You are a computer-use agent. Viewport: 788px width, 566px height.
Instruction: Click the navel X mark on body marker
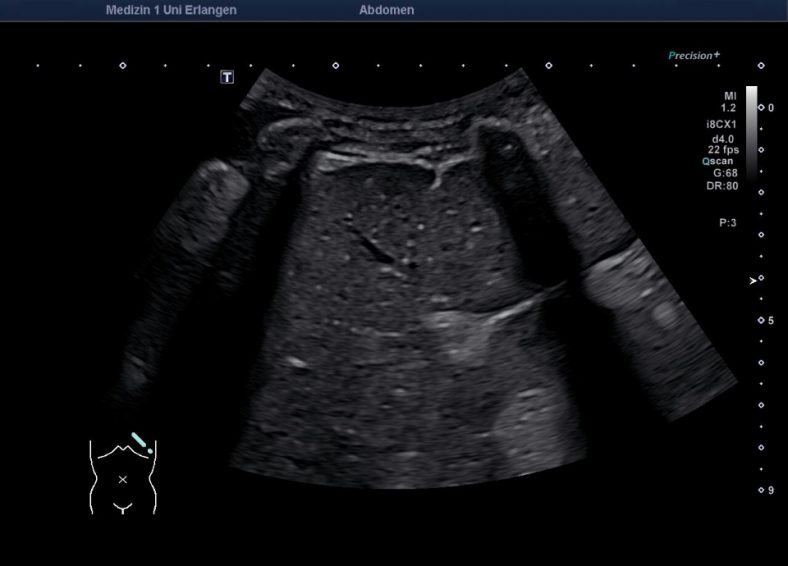(x=123, y=480)
